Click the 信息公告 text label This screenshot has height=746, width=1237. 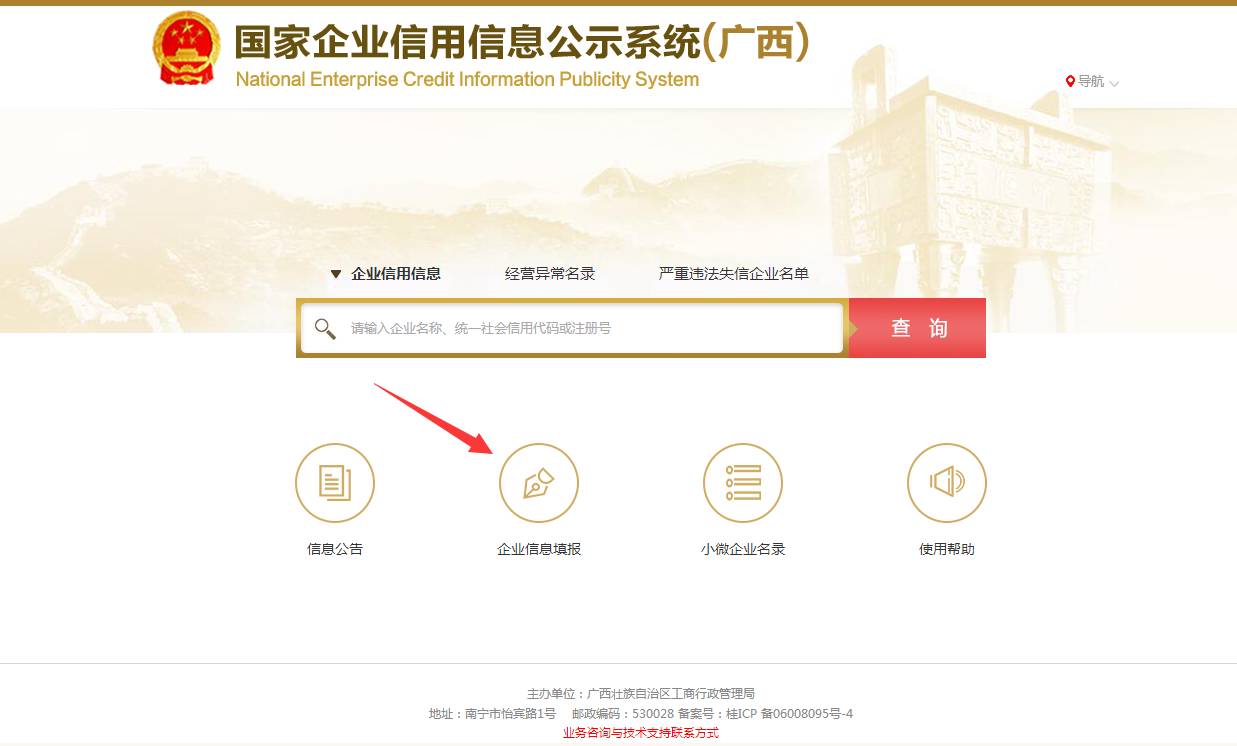coord(335,549)
